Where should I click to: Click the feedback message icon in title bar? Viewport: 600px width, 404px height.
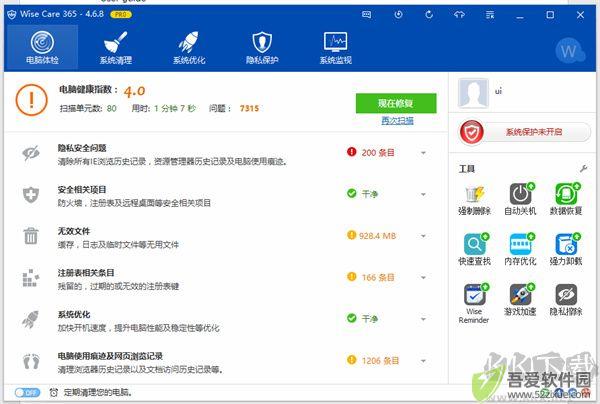366,15
